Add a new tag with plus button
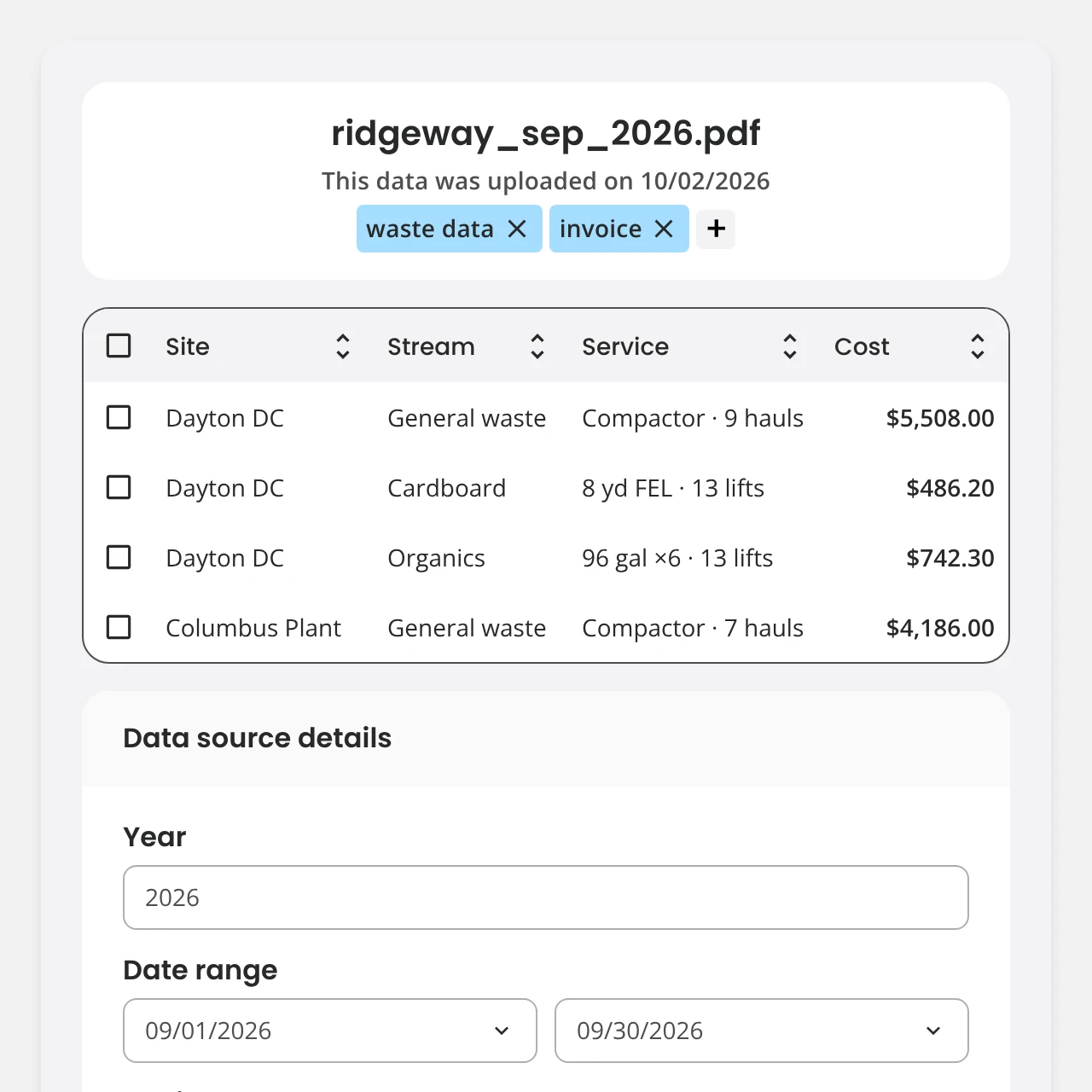Viewport: 1092px width, 1092px height. 716,229
